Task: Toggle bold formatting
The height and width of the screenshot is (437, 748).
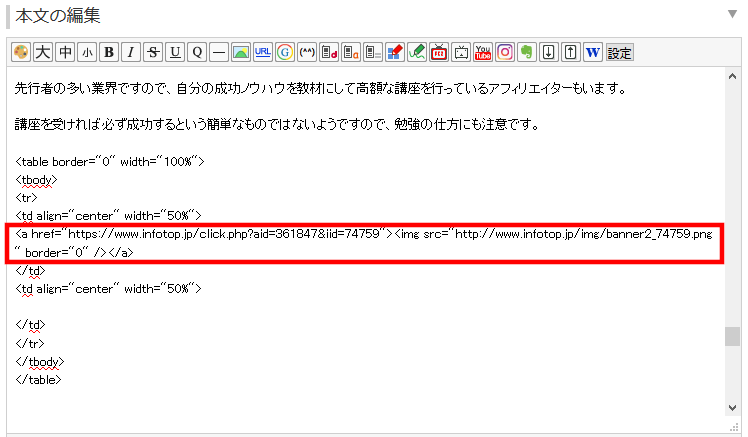Action: (109, 52)
